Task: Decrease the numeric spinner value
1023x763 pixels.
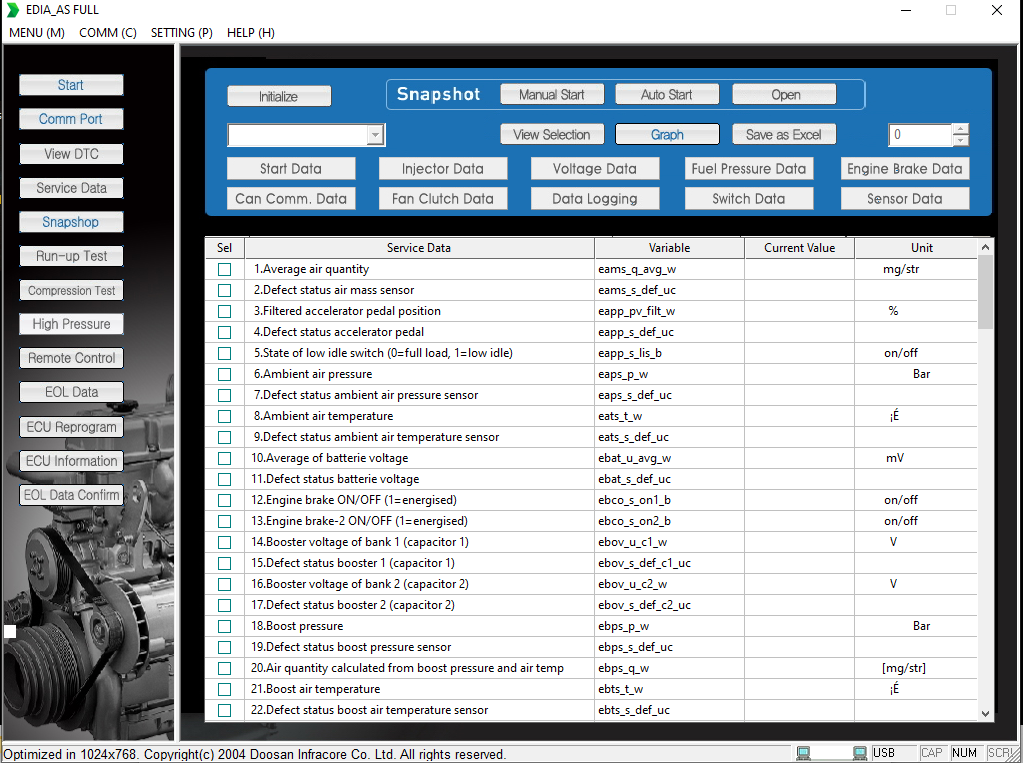Action: pos(960,140)
